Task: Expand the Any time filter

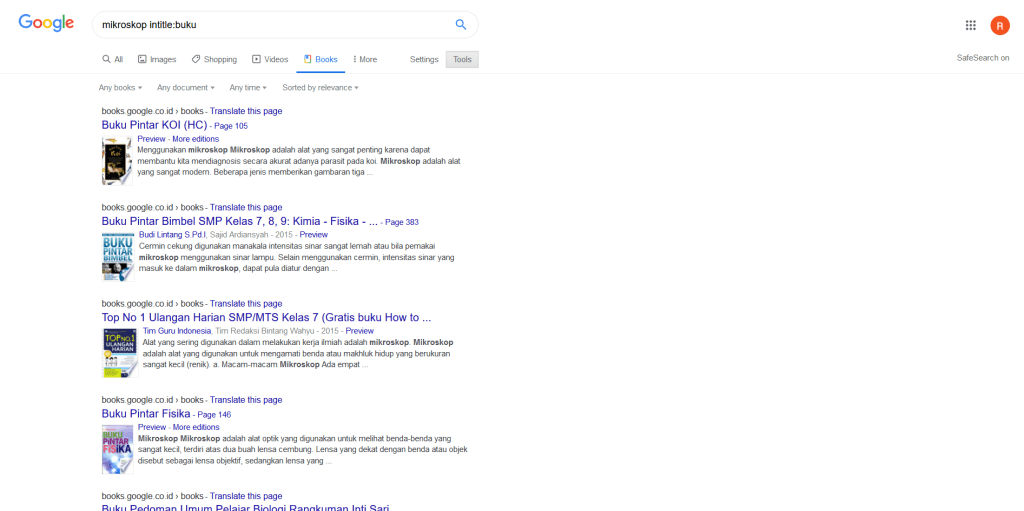Action: pyautogui.click(x=248, y=87)
